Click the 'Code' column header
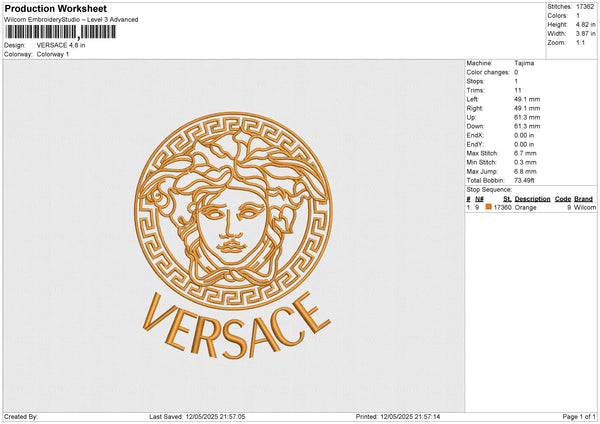 click(x=563, y=199)
